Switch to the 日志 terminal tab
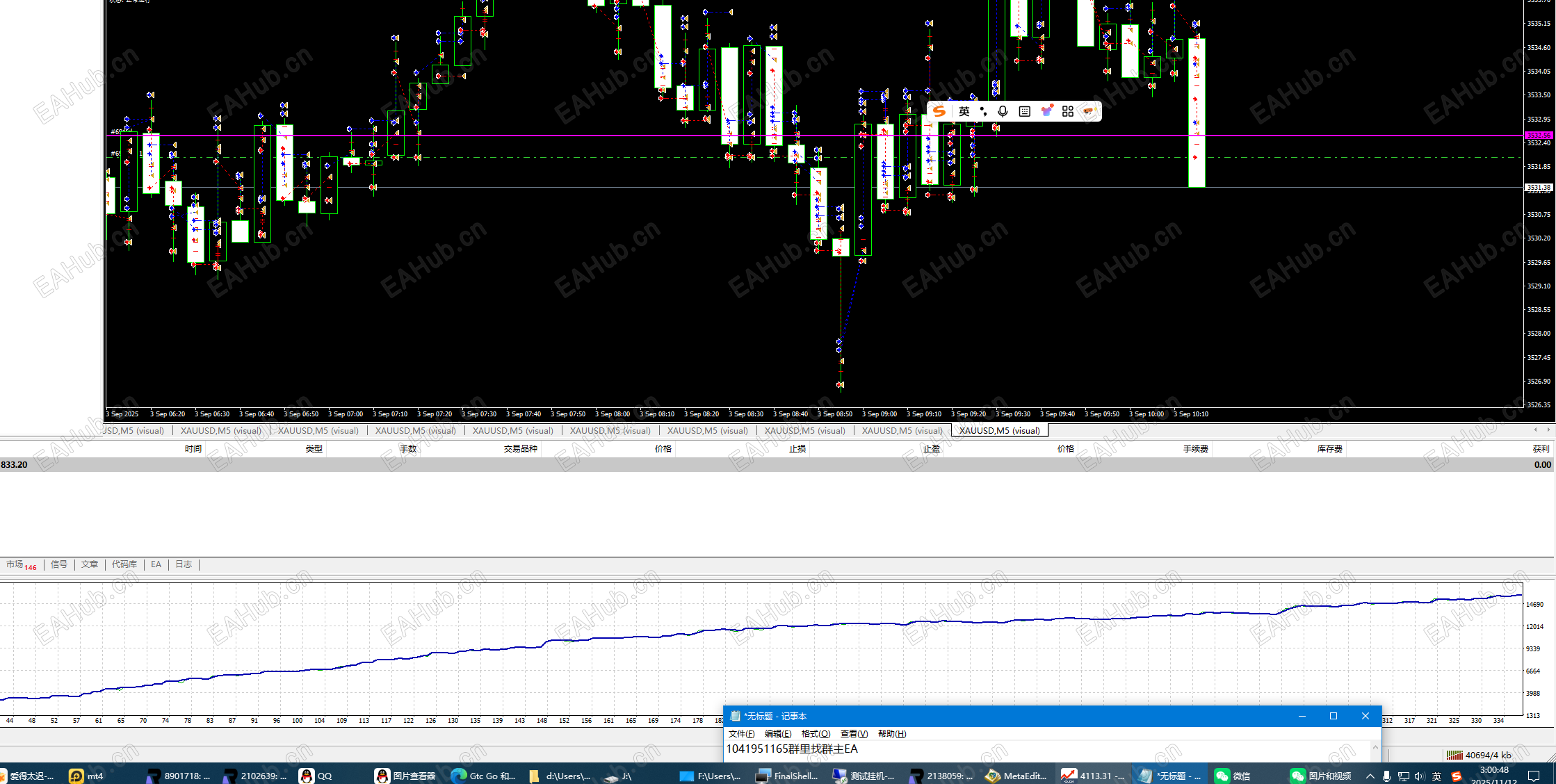This screenshot has height=784, width=1556. [184, 564]
